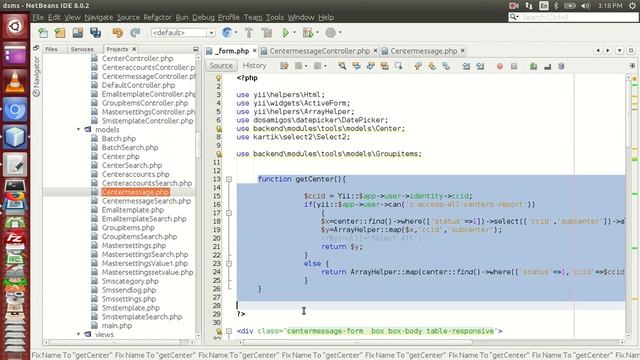Switch to the Services panel tab
The image size is (640, 360).
(x=82, y=49)
